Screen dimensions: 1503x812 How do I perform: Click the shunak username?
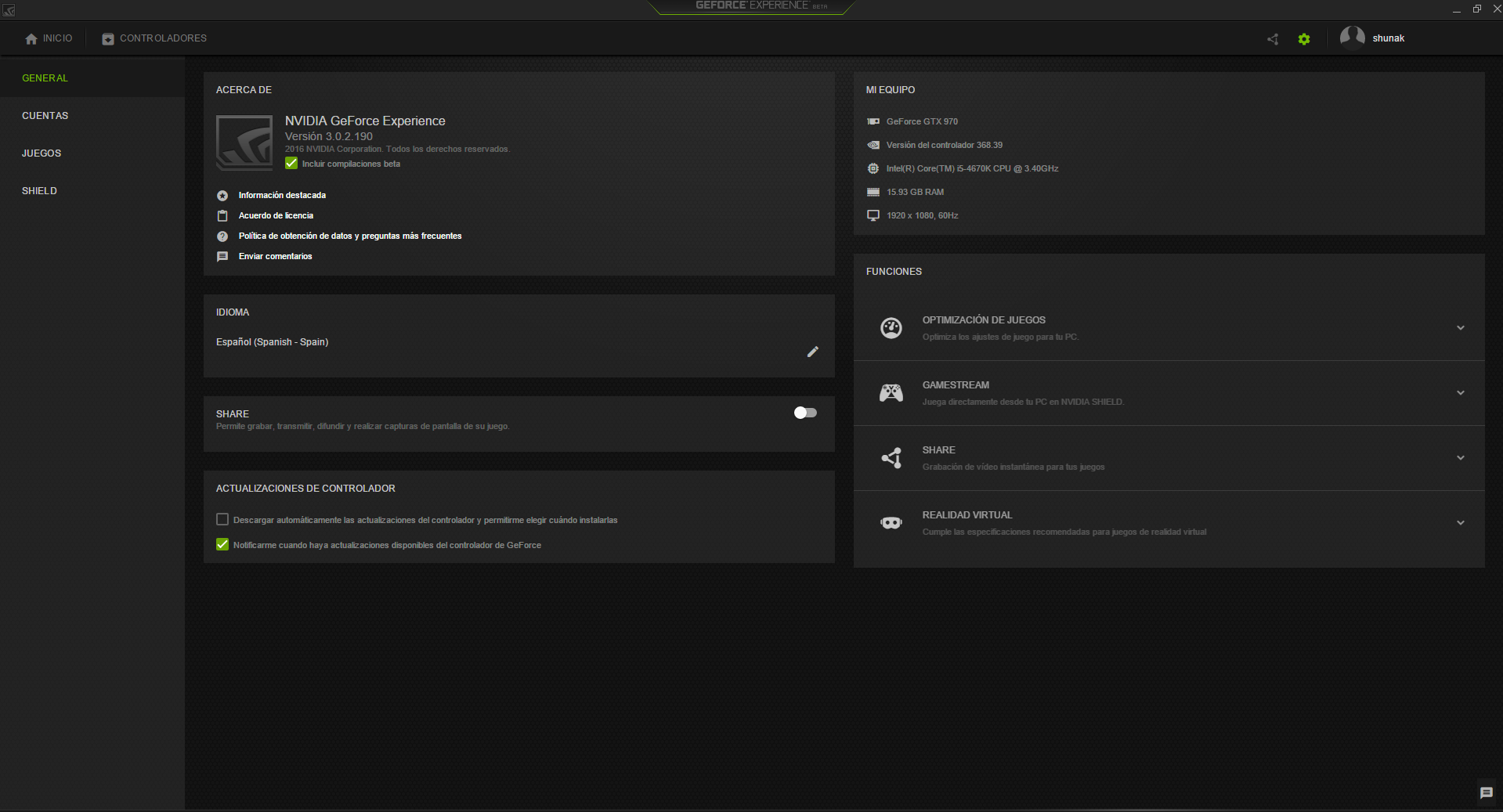click(x=1388, y=38)
